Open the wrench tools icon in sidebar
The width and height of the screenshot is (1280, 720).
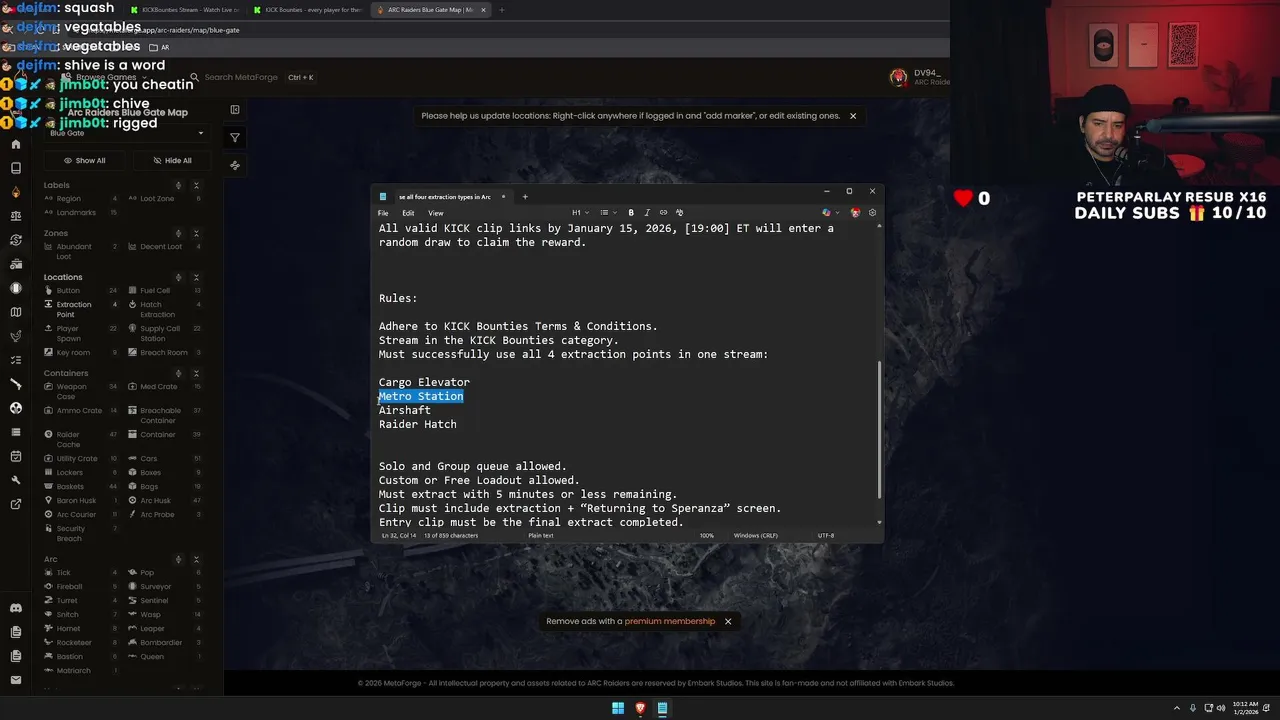(x=15, y=480)
